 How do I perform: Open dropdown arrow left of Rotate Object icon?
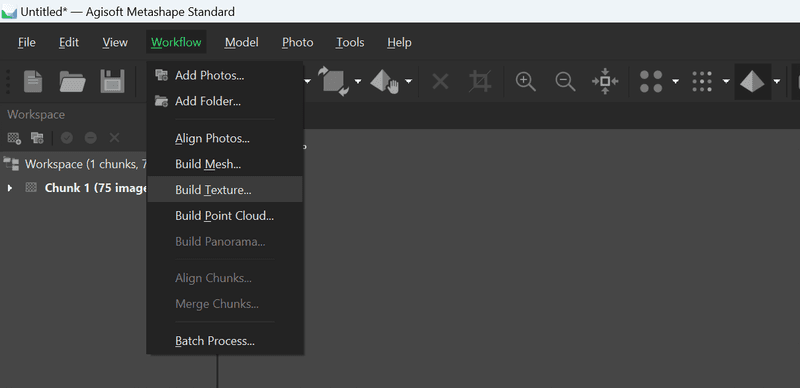(308, 81)
